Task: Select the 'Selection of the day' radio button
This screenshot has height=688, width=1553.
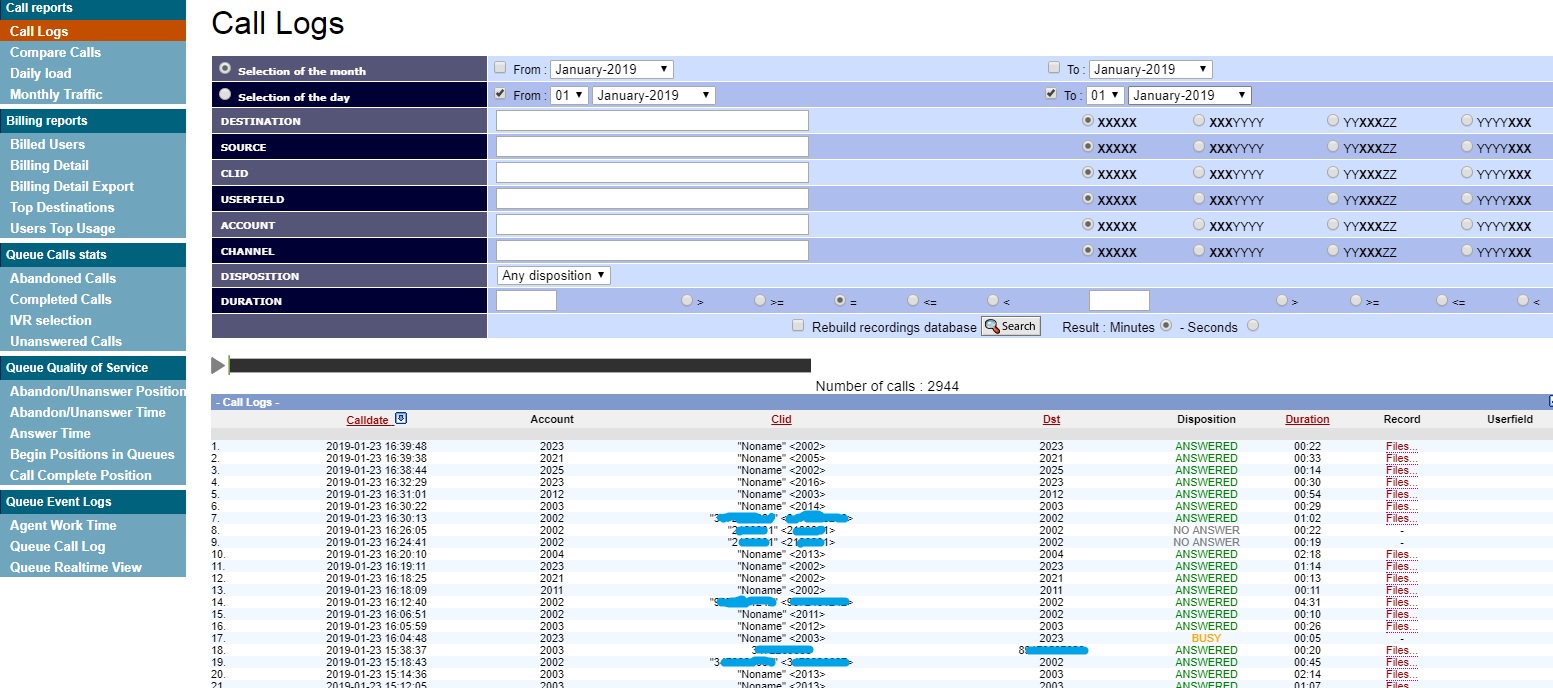Action: point(225,95)
